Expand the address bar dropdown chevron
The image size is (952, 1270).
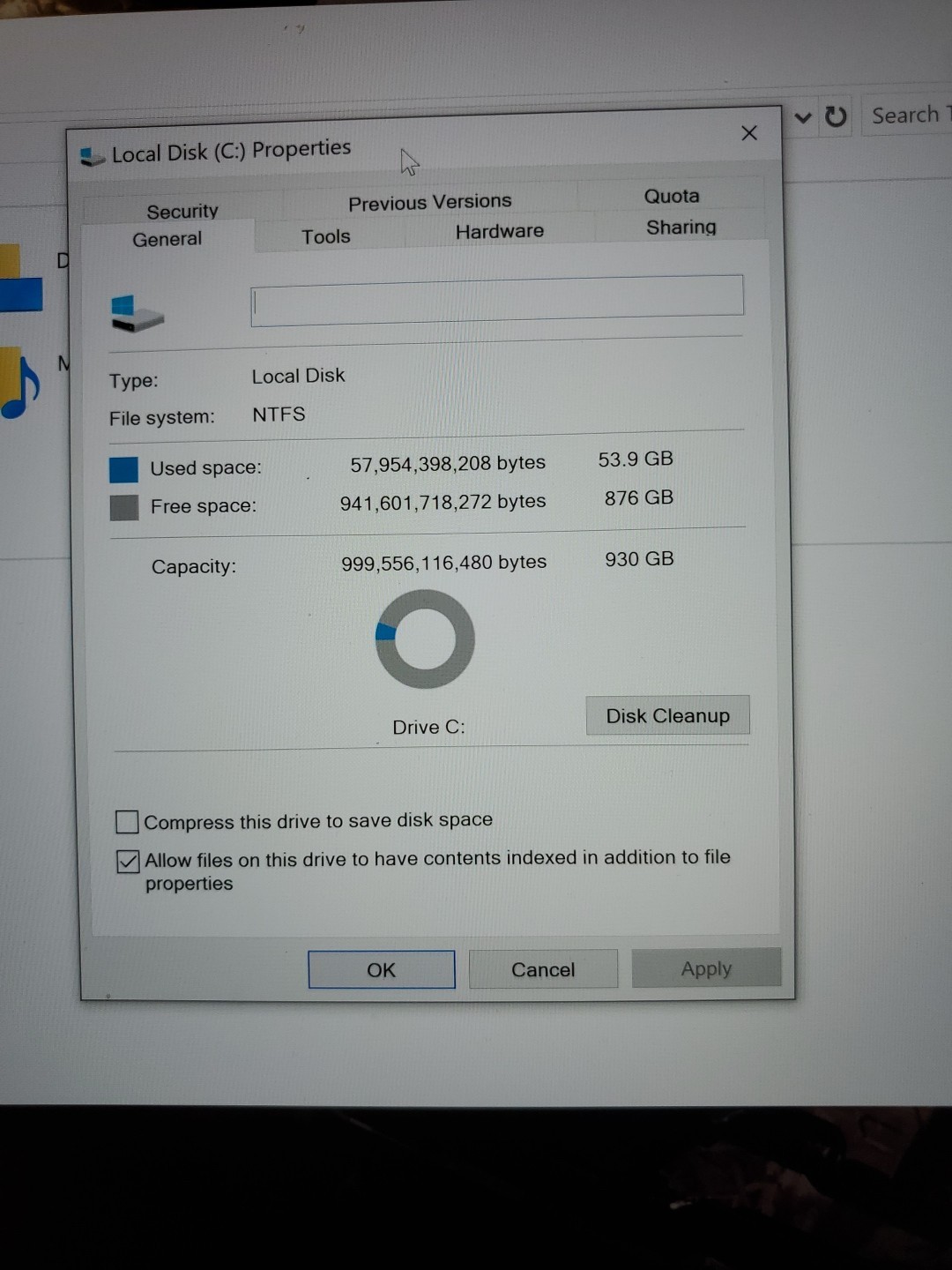click(x=803, y=117)
